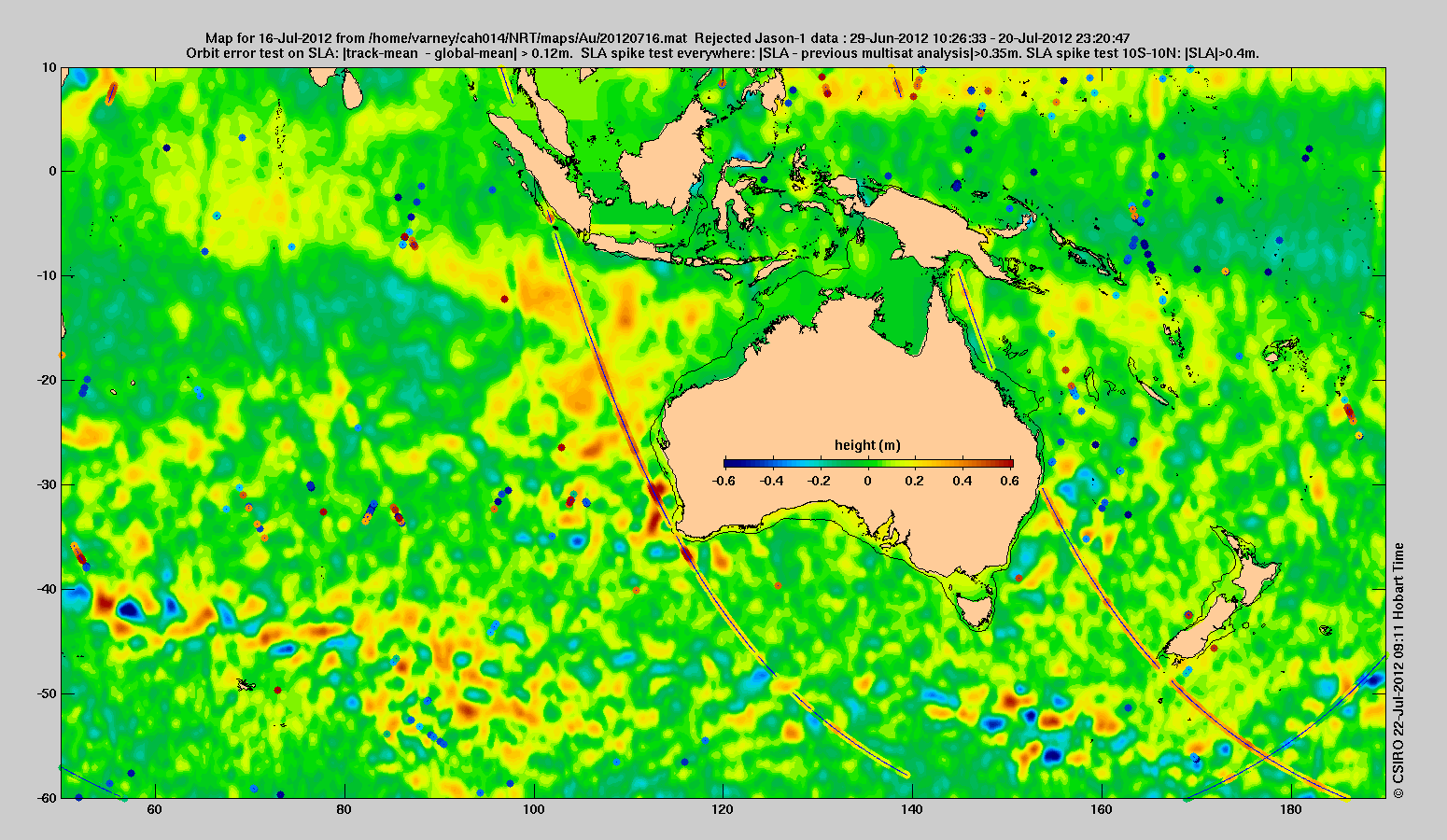Screen dimensions: 1447x840
Task: Click the -0.6 colorbar tick label
Action: (723, 481)
